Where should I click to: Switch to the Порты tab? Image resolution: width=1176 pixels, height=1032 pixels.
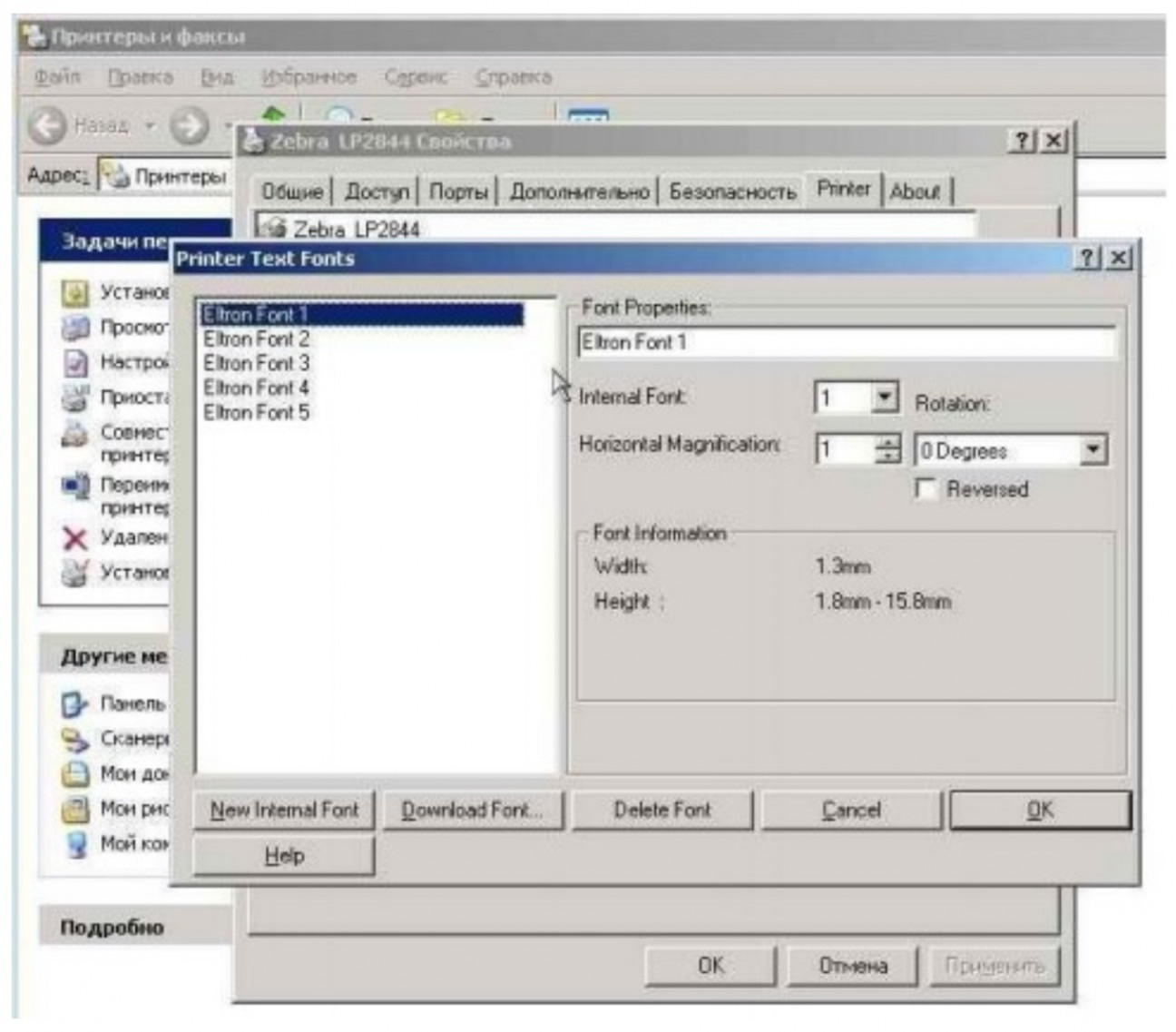458,192
